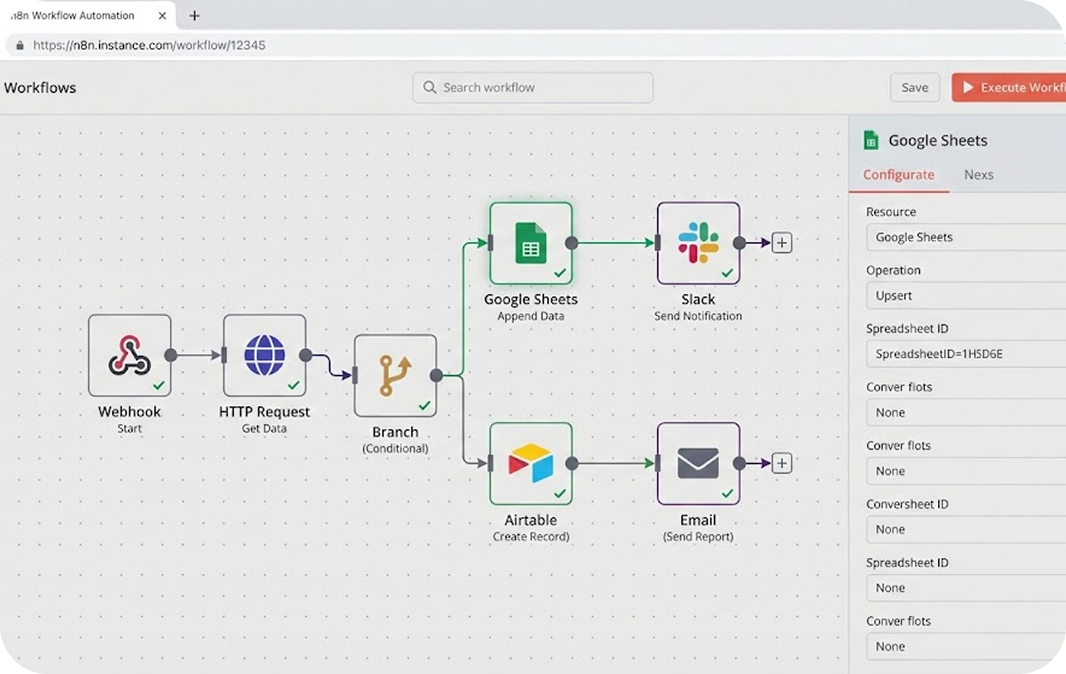
Task: Select the Webhook trigger node icon
Action: tap(129, 354)
